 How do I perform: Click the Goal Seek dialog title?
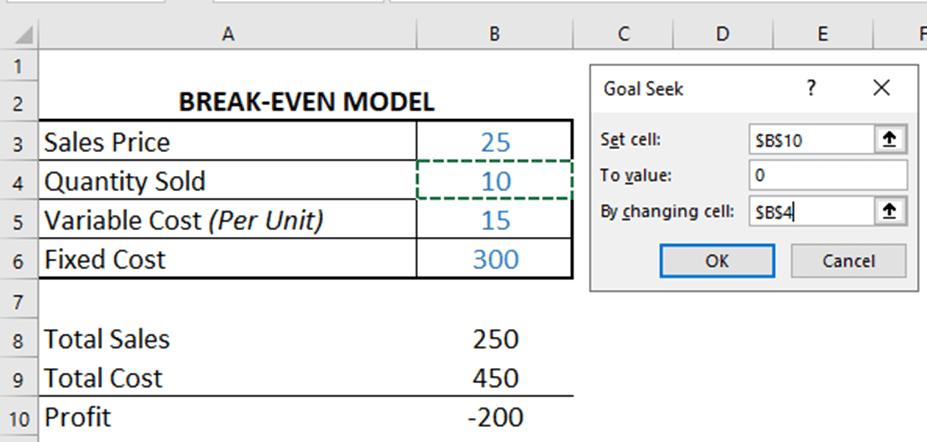tap(643, 89)
